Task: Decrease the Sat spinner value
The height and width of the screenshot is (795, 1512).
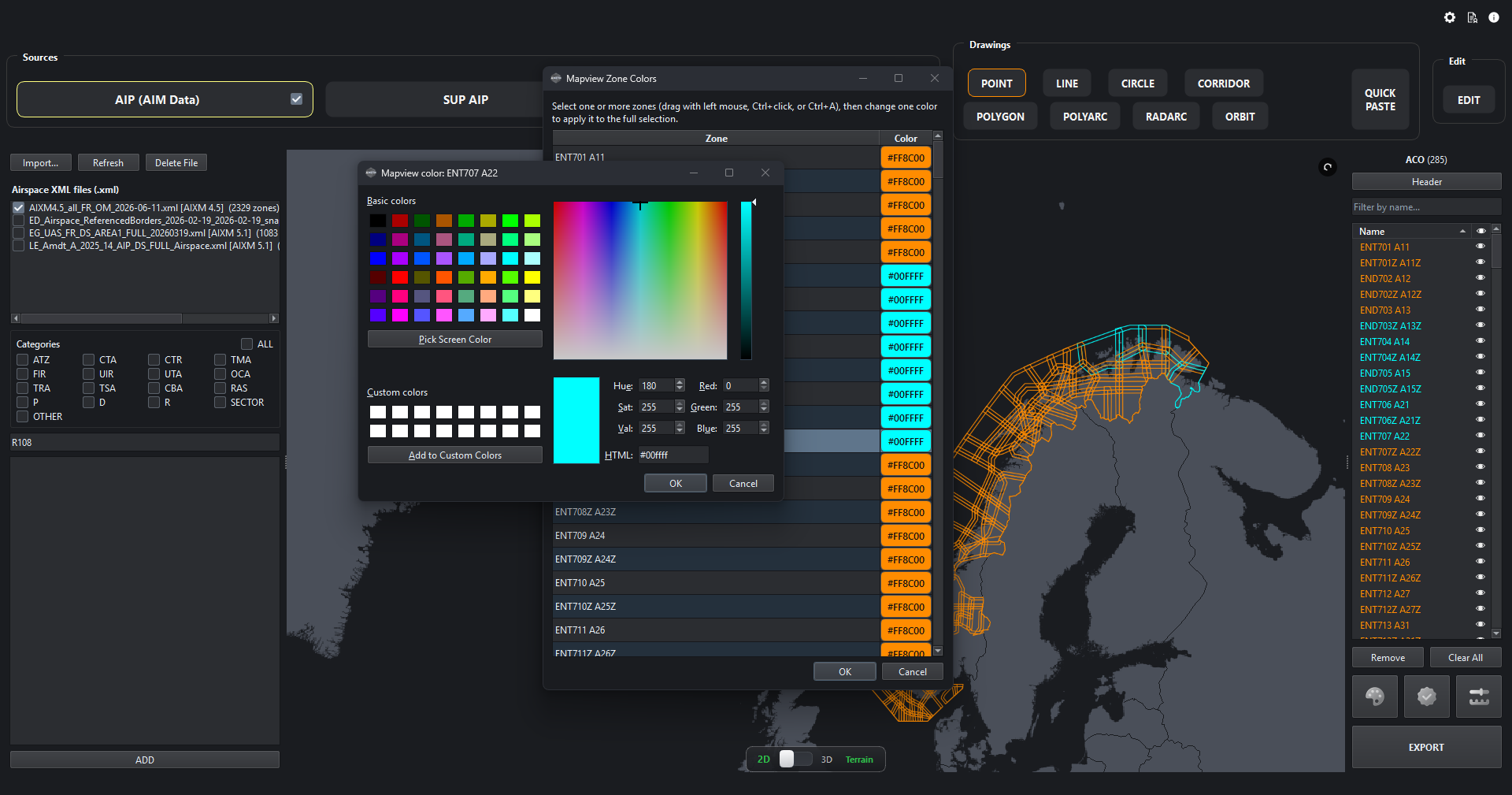Action: pyautogui.click(x=680, y=410)
